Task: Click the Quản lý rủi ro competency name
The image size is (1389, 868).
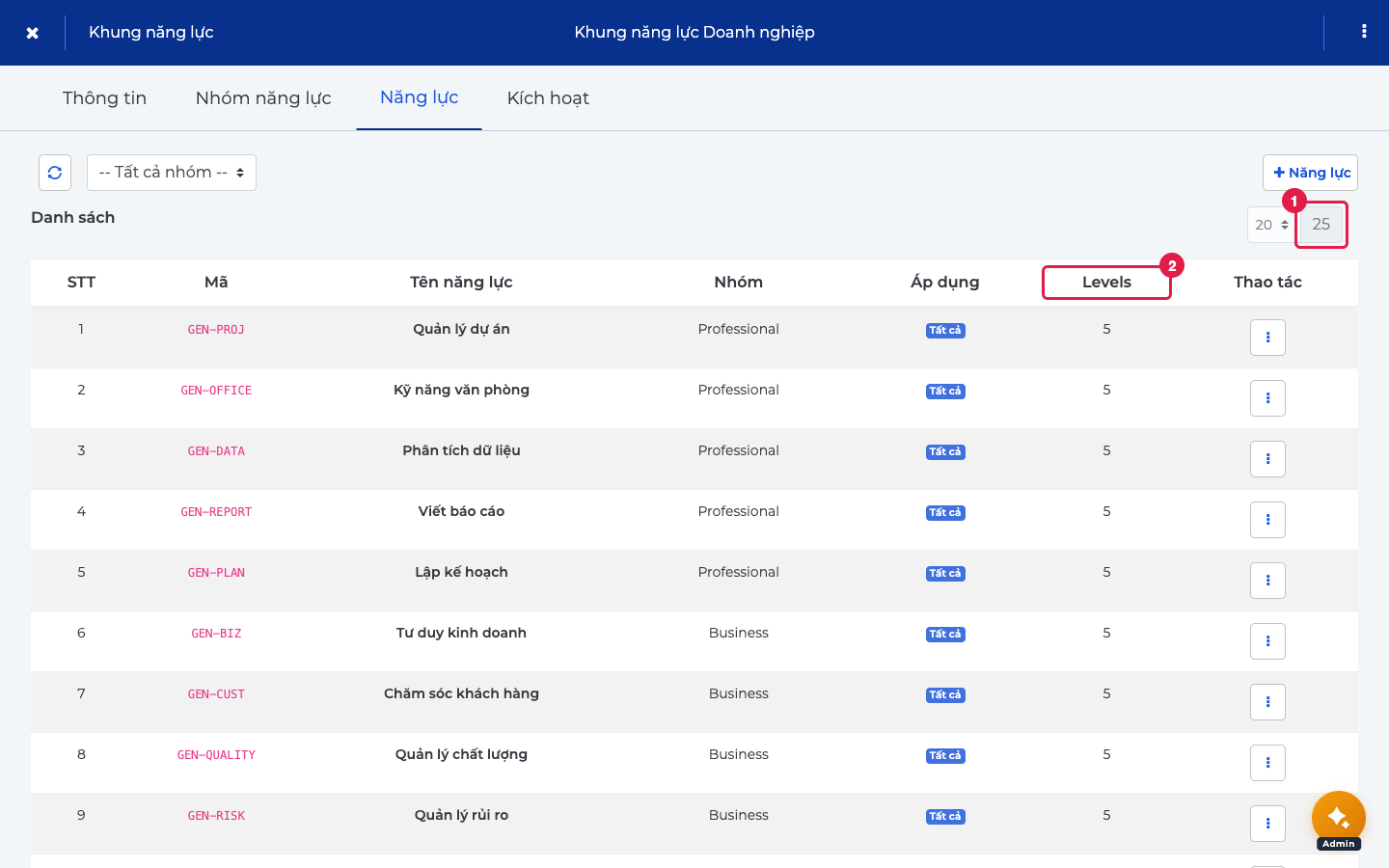Action: [461, 815]
